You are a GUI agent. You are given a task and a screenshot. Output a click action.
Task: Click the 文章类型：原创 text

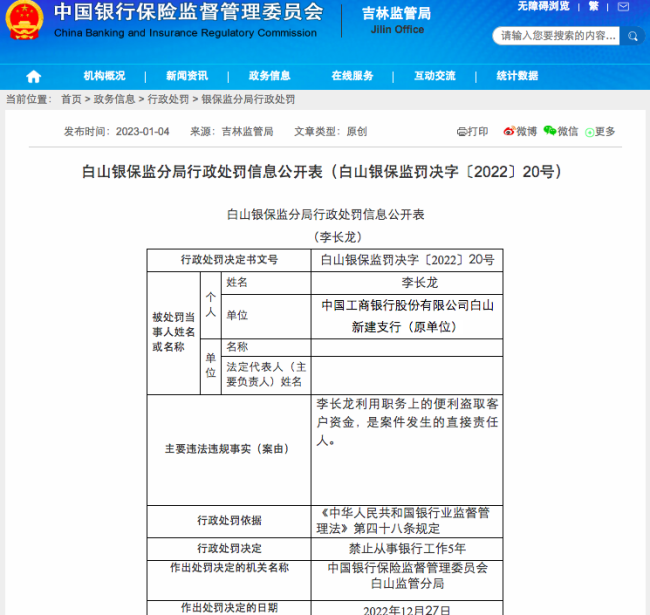tap(330, 132)
